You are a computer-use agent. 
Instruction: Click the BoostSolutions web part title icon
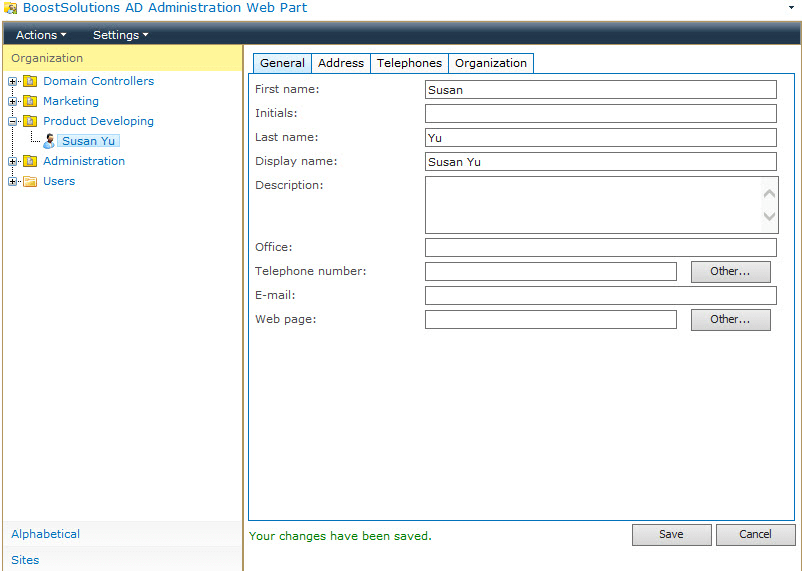(10, 8)
